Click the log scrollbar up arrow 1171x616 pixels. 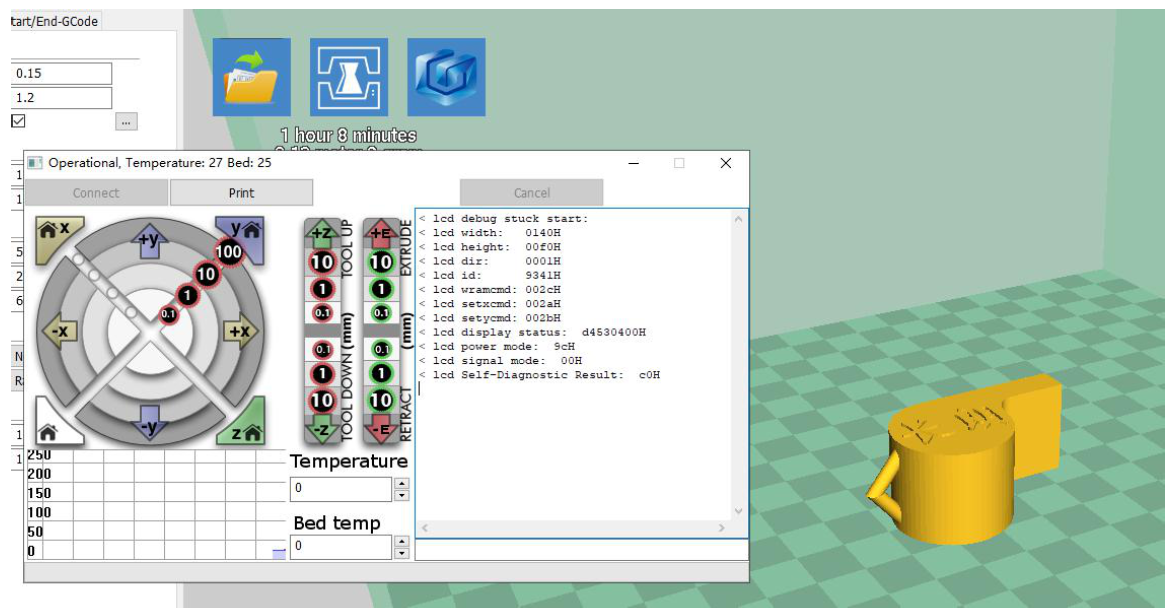click(739, 219)
